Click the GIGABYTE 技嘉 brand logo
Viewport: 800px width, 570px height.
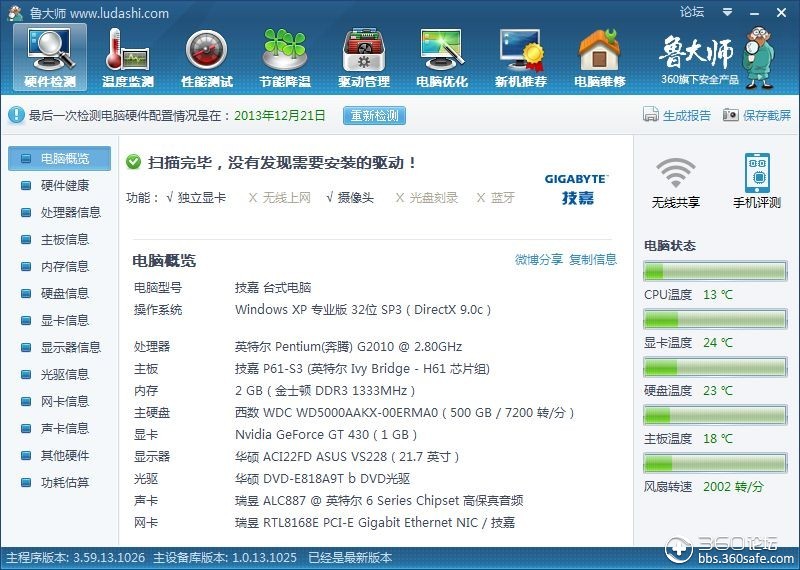(x=577, y=189)
